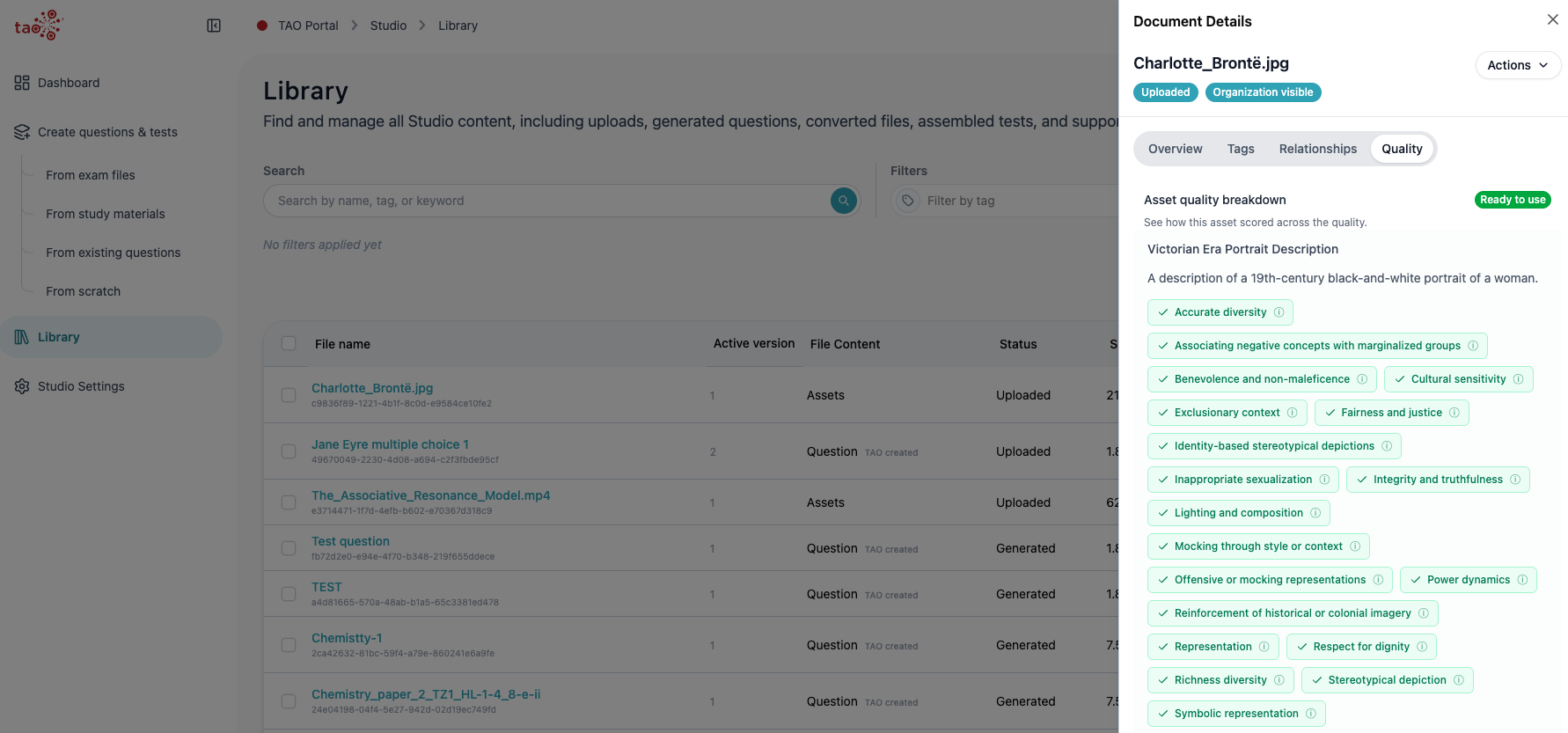
Task: Select From scratch option
Action: tap(84, 291)
